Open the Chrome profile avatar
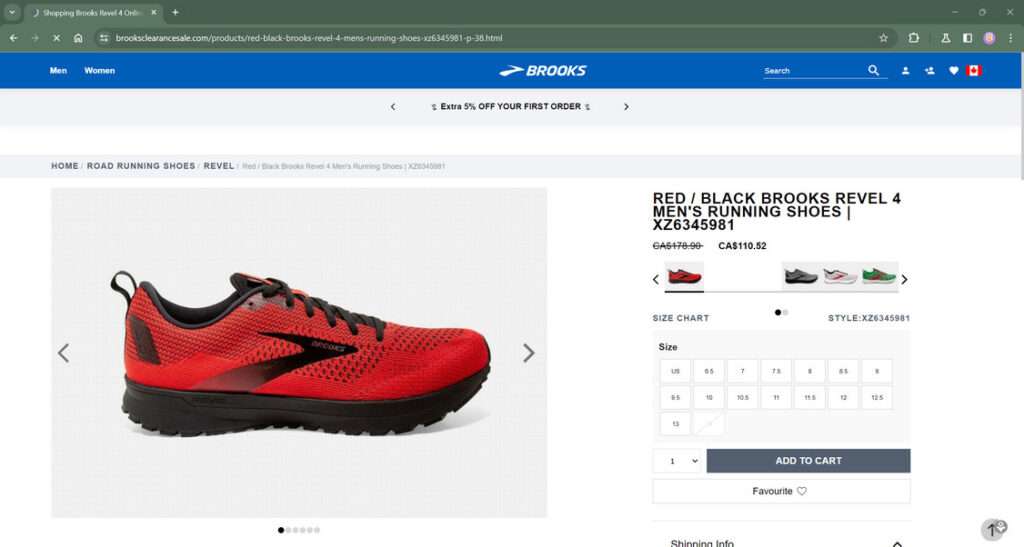 point(989,38)
